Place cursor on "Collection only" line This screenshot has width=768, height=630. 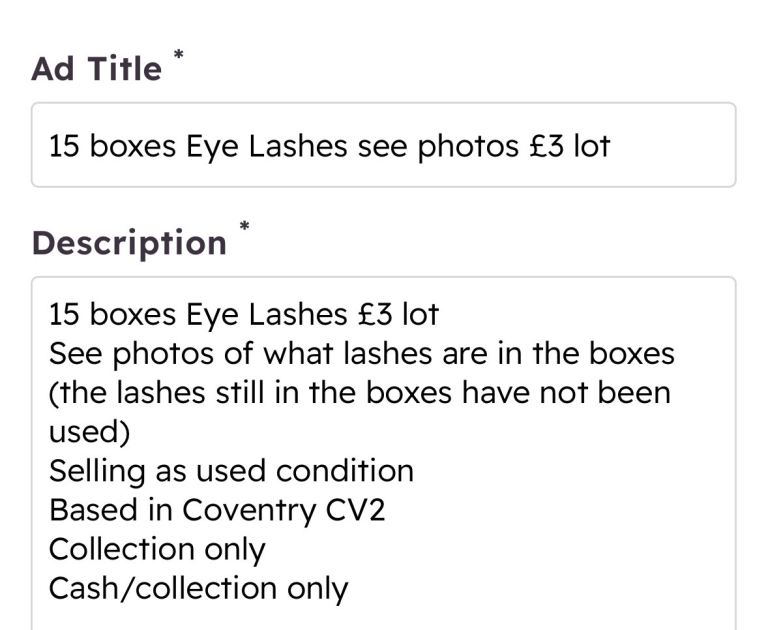pos(157,549)
